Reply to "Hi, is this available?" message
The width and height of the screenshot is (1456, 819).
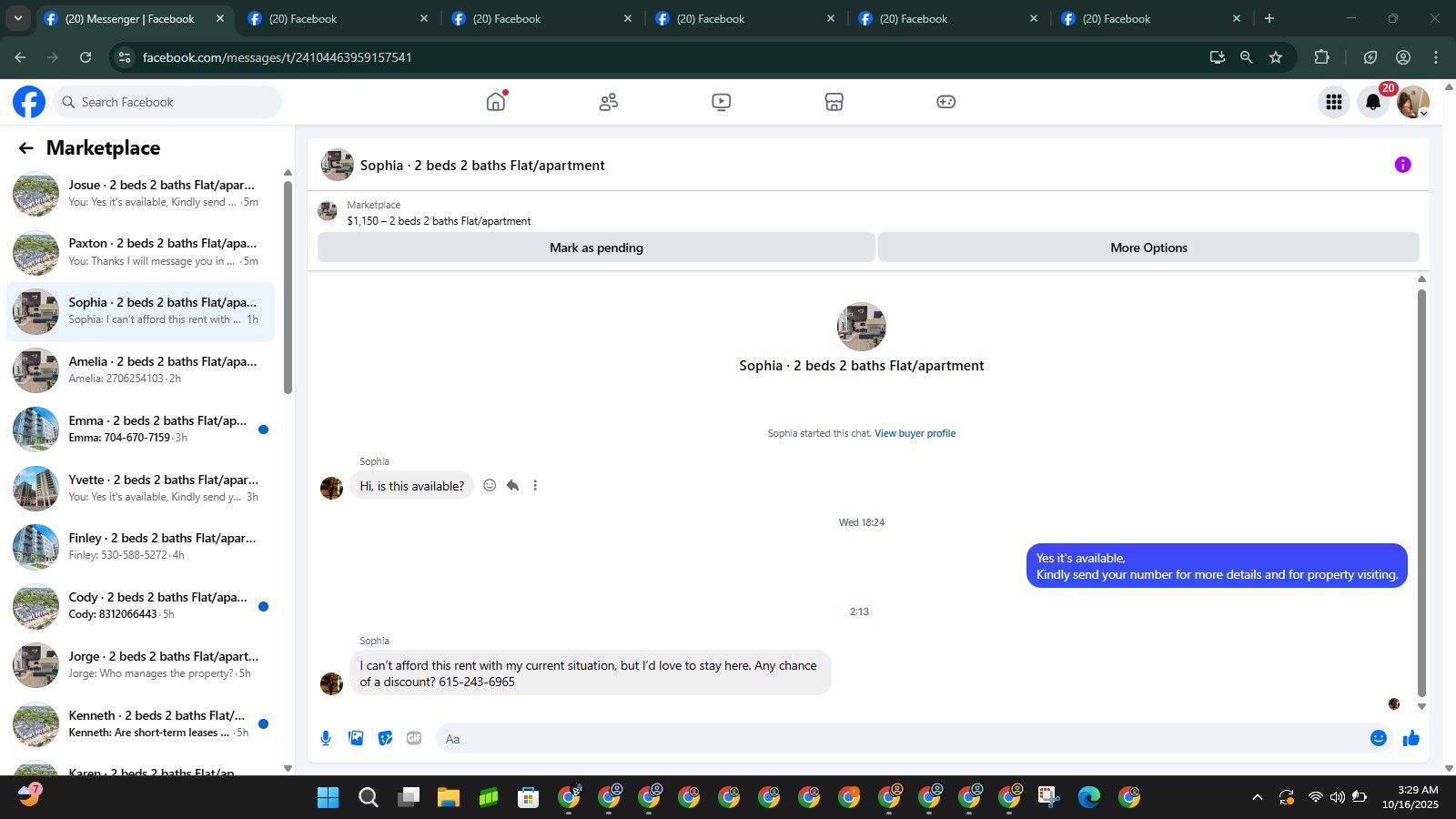pos(512,486)
